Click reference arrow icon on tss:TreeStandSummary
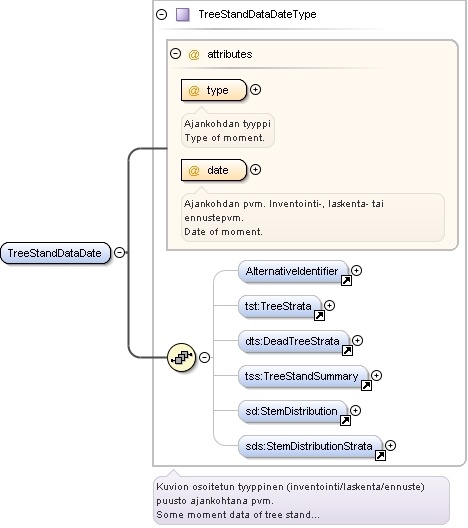This screenshot has width=468, height=528. 366,386
